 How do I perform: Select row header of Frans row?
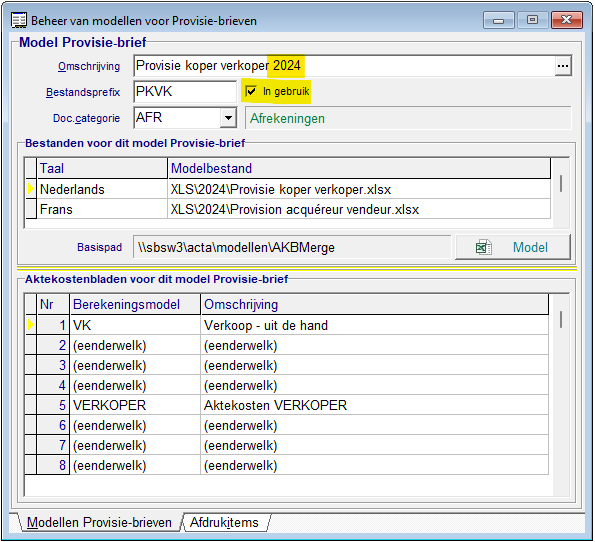pyautogui.click(x=31, y=209)
